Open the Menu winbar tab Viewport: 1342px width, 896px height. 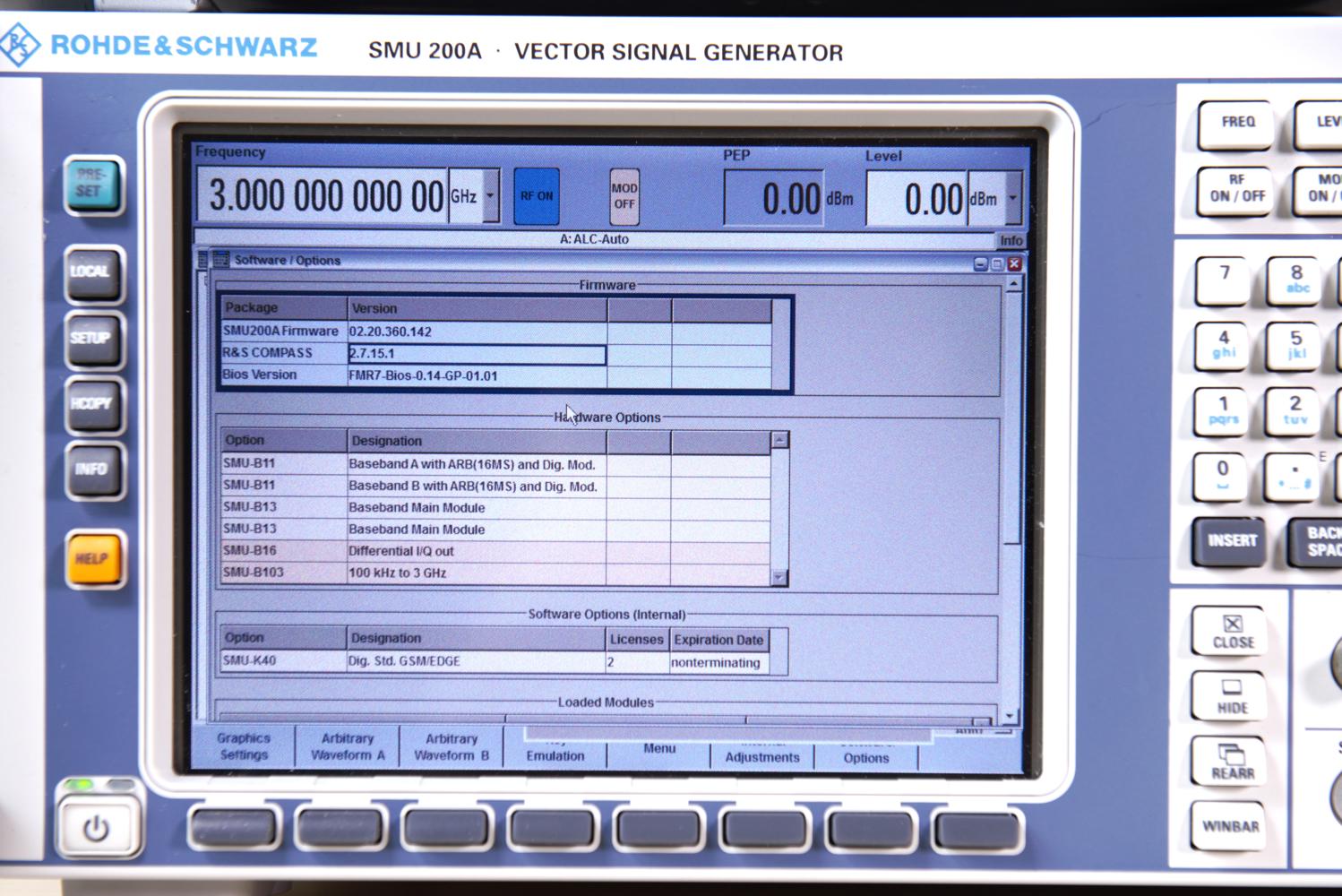click(x=659, y=749)
